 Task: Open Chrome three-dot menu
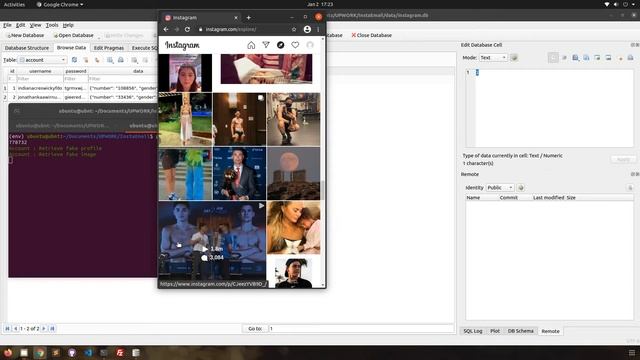318,29
